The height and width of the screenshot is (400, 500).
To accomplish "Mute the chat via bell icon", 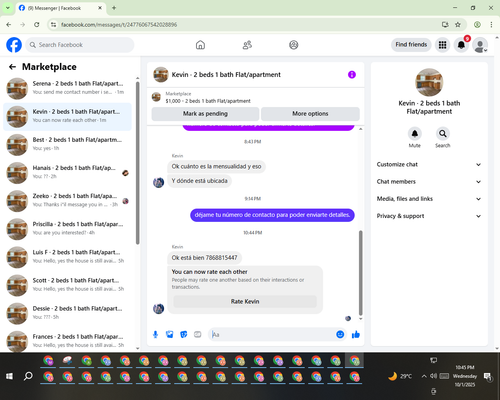I will pyautogui.click(x=415, y=134).
